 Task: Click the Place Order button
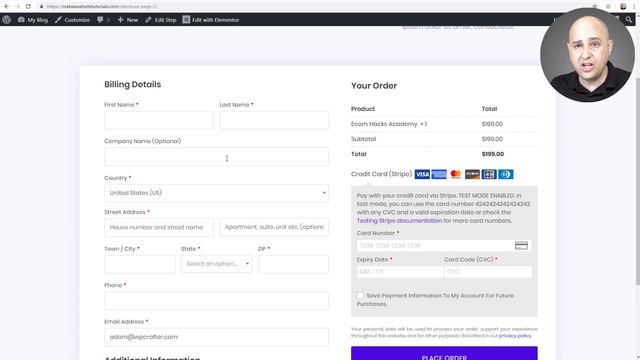point(444,353)
